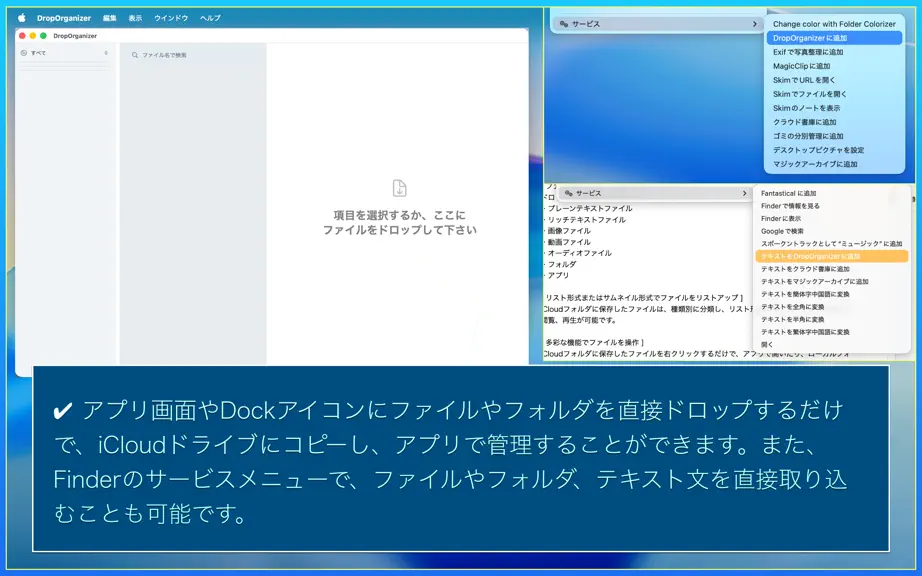Choose テキストを半角に変換
Screen dimensions: 922x576
click(831, 320)
